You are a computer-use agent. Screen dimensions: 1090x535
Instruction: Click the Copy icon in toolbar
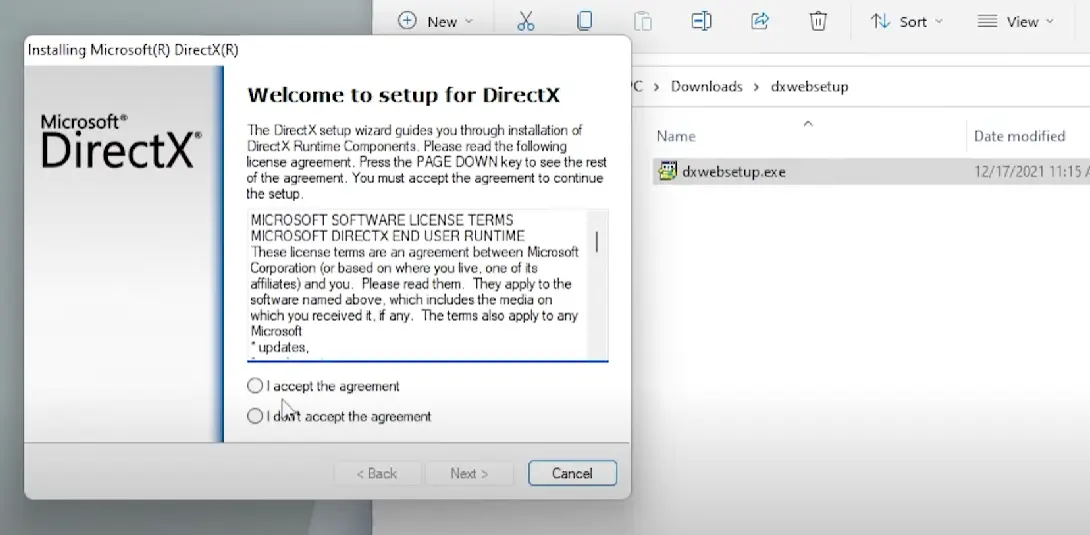click(584, 21)
